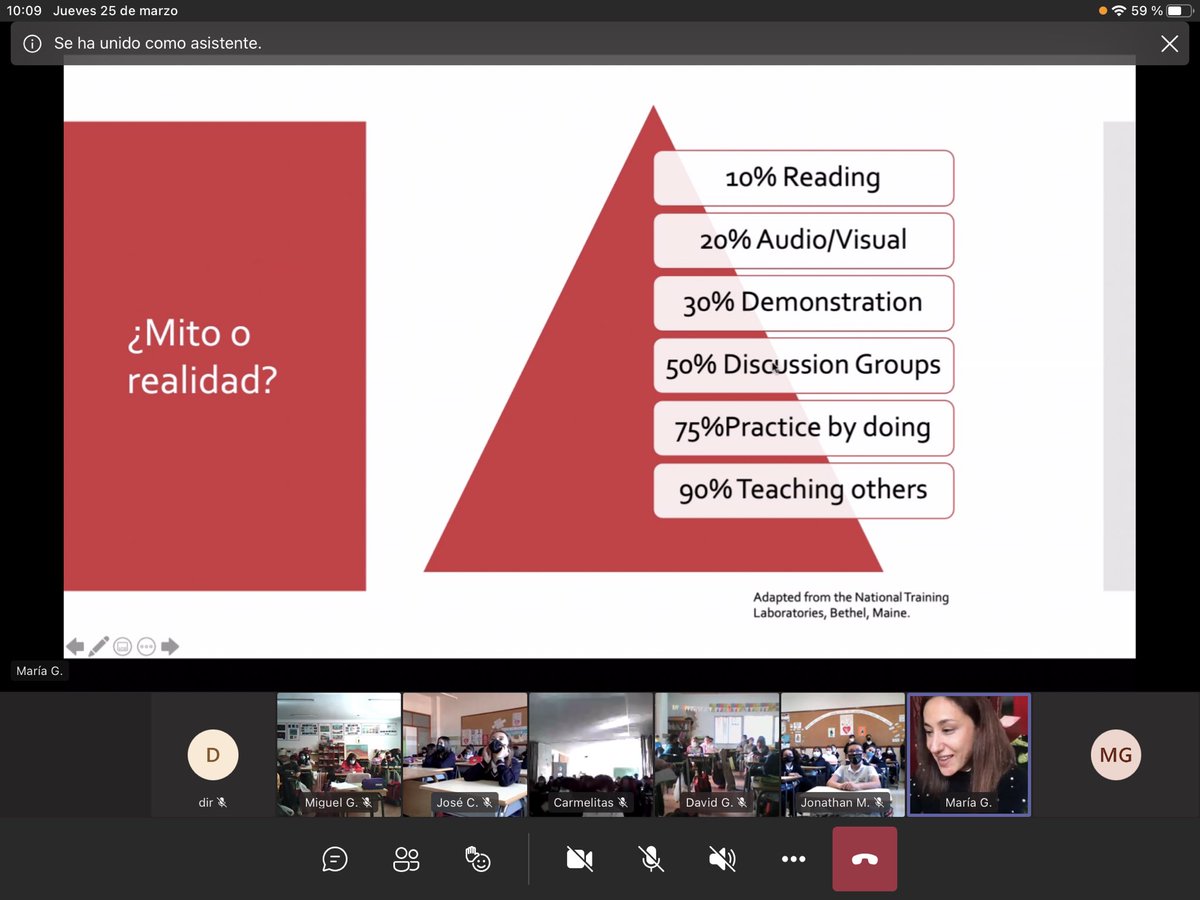Select the slideshow pen tool
This screenshot has width=1200, height=900.
[x=98, y=647]
